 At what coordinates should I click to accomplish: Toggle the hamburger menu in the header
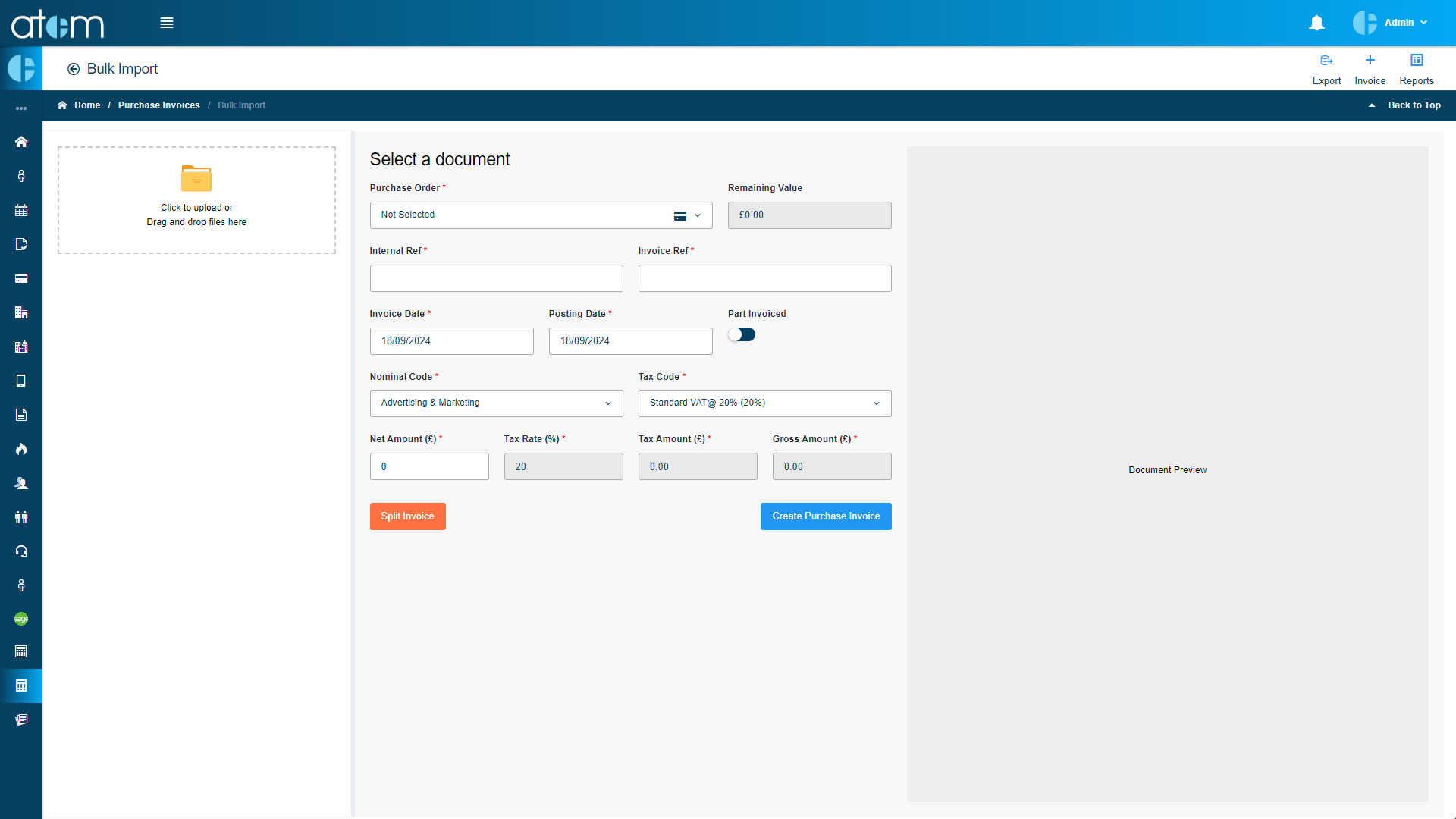[x=167, y=23]
